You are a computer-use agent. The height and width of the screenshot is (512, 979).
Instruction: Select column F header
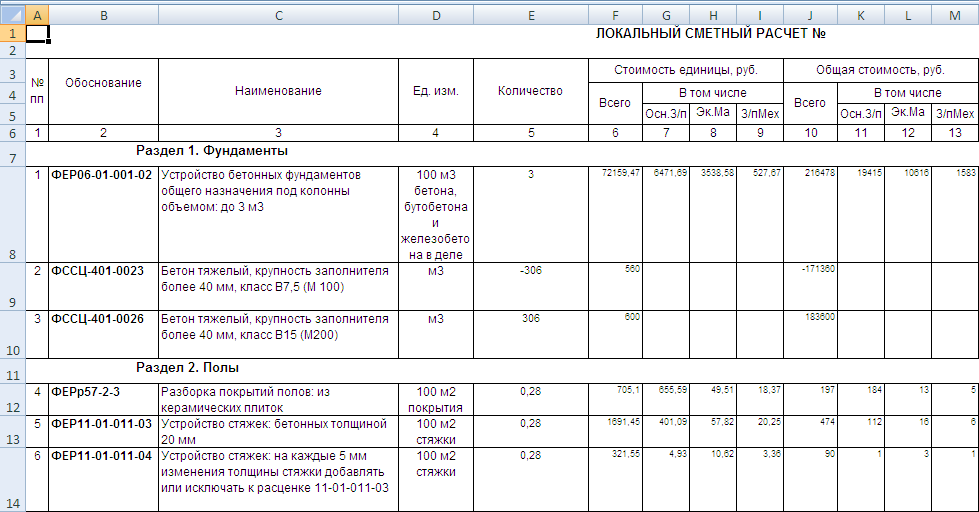click(x=615, y=15)
